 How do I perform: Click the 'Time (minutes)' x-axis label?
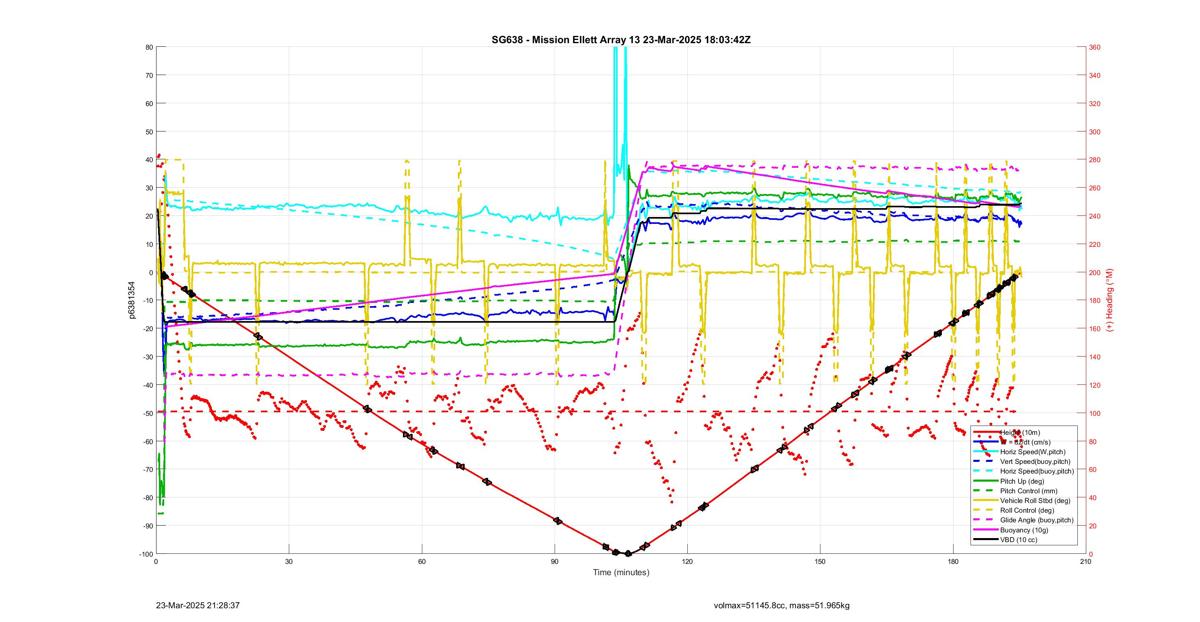pyautogui.click(x=620, y=573)
